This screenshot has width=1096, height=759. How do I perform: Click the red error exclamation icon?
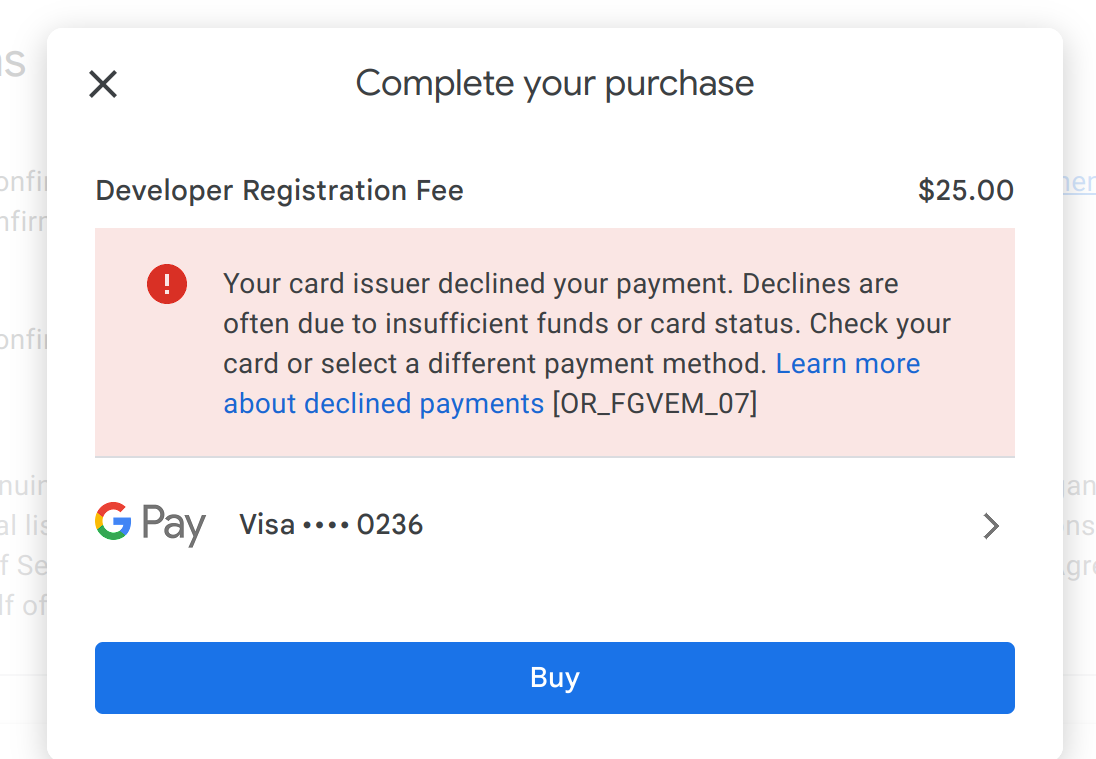(166, 284)
